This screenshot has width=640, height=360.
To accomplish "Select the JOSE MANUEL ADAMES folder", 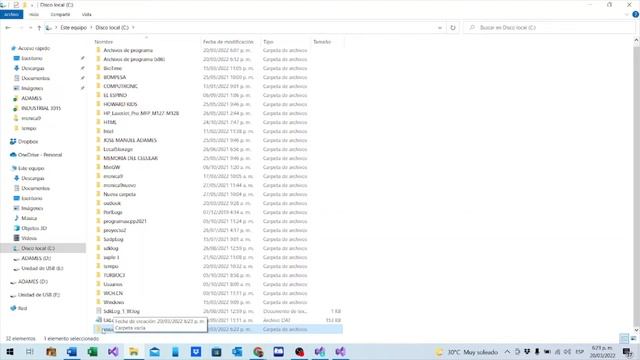I will tap(130, 140).
